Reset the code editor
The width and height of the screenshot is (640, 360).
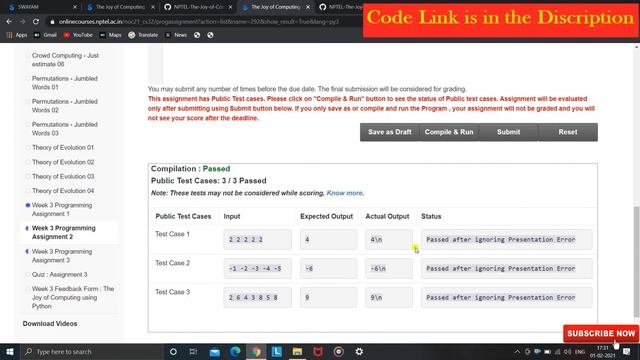point(568,132)
